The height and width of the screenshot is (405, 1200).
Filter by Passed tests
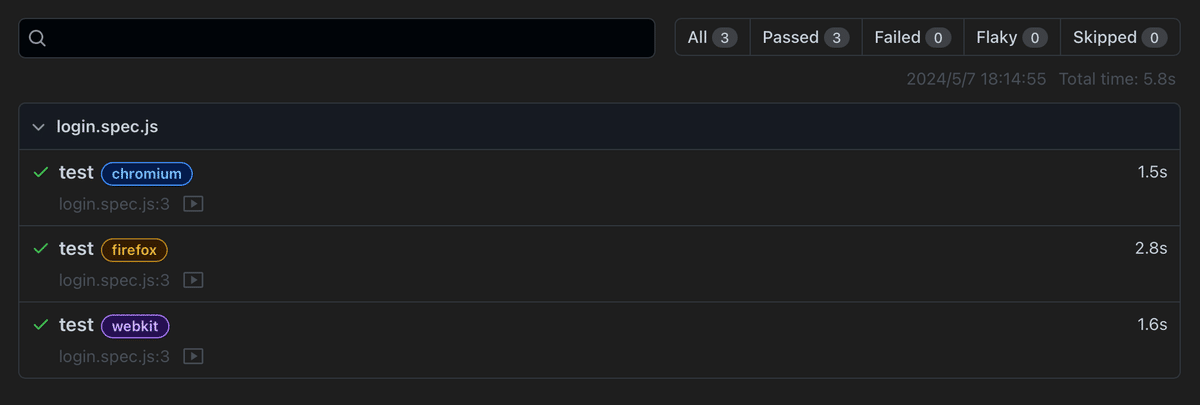805,37
